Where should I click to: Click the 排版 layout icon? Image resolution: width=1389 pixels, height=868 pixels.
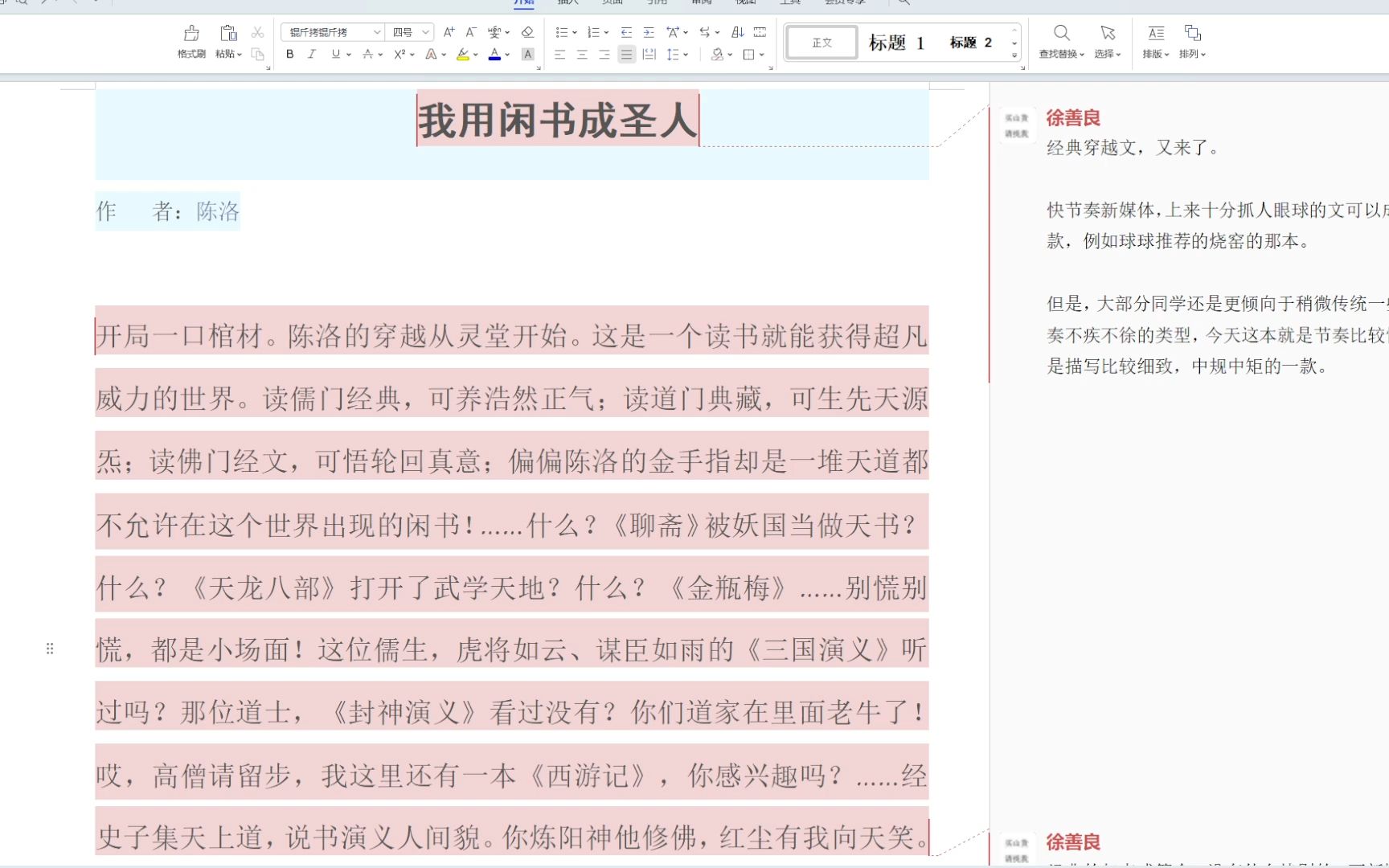coord(1156,33)
